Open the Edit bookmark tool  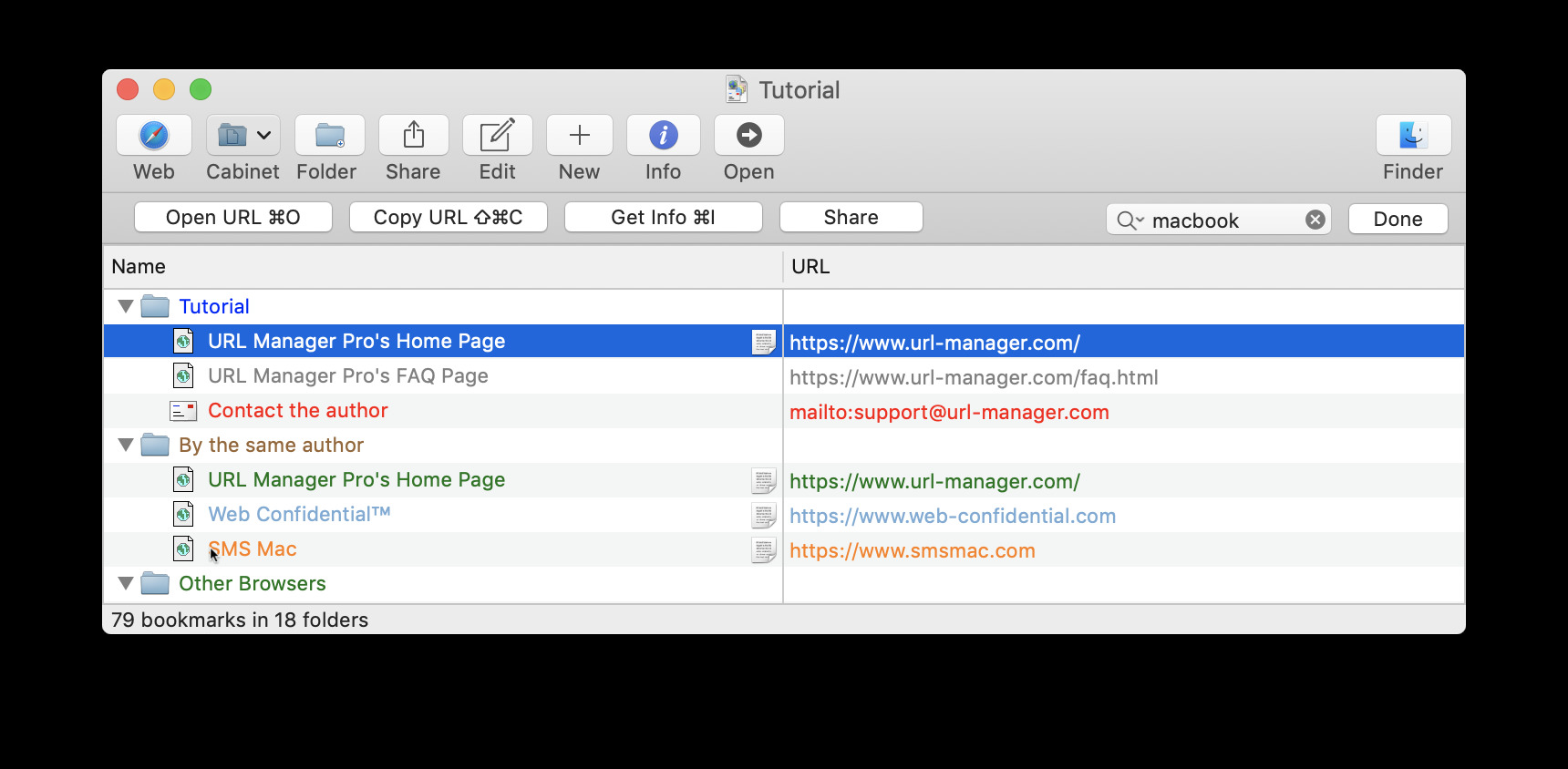click(497, 136)
